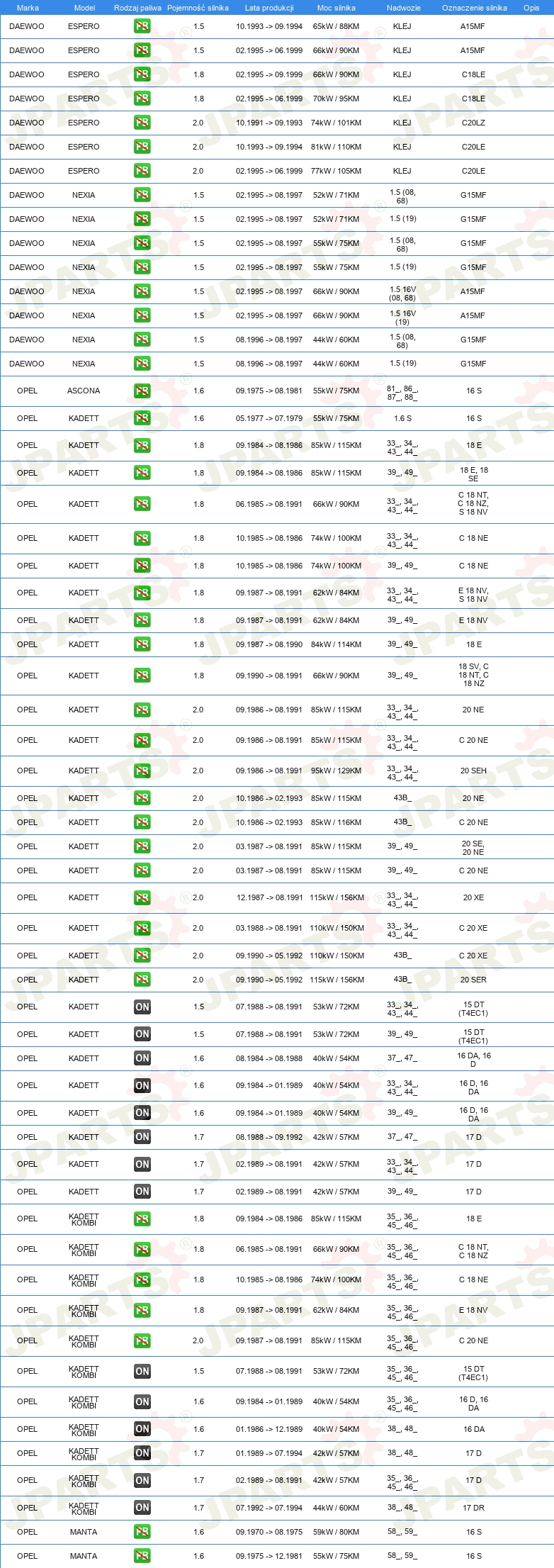Viewport: 554px width, 1568px height.
Task: Click petrol icon in Espero 77kW/105KM row
Action: [x=142, y=171]
